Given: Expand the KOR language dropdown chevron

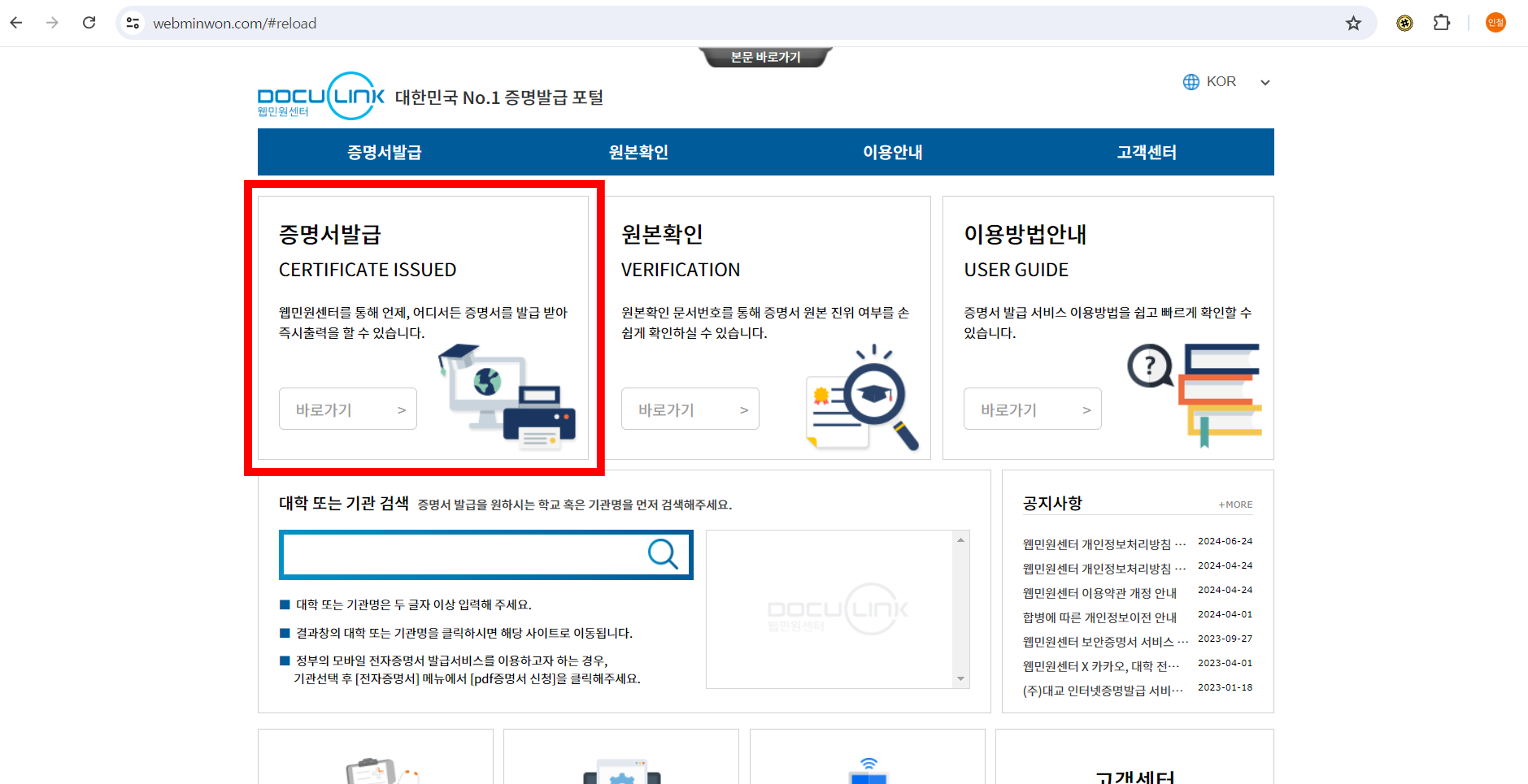Looking at the screenshot, I should point(1265,82).
